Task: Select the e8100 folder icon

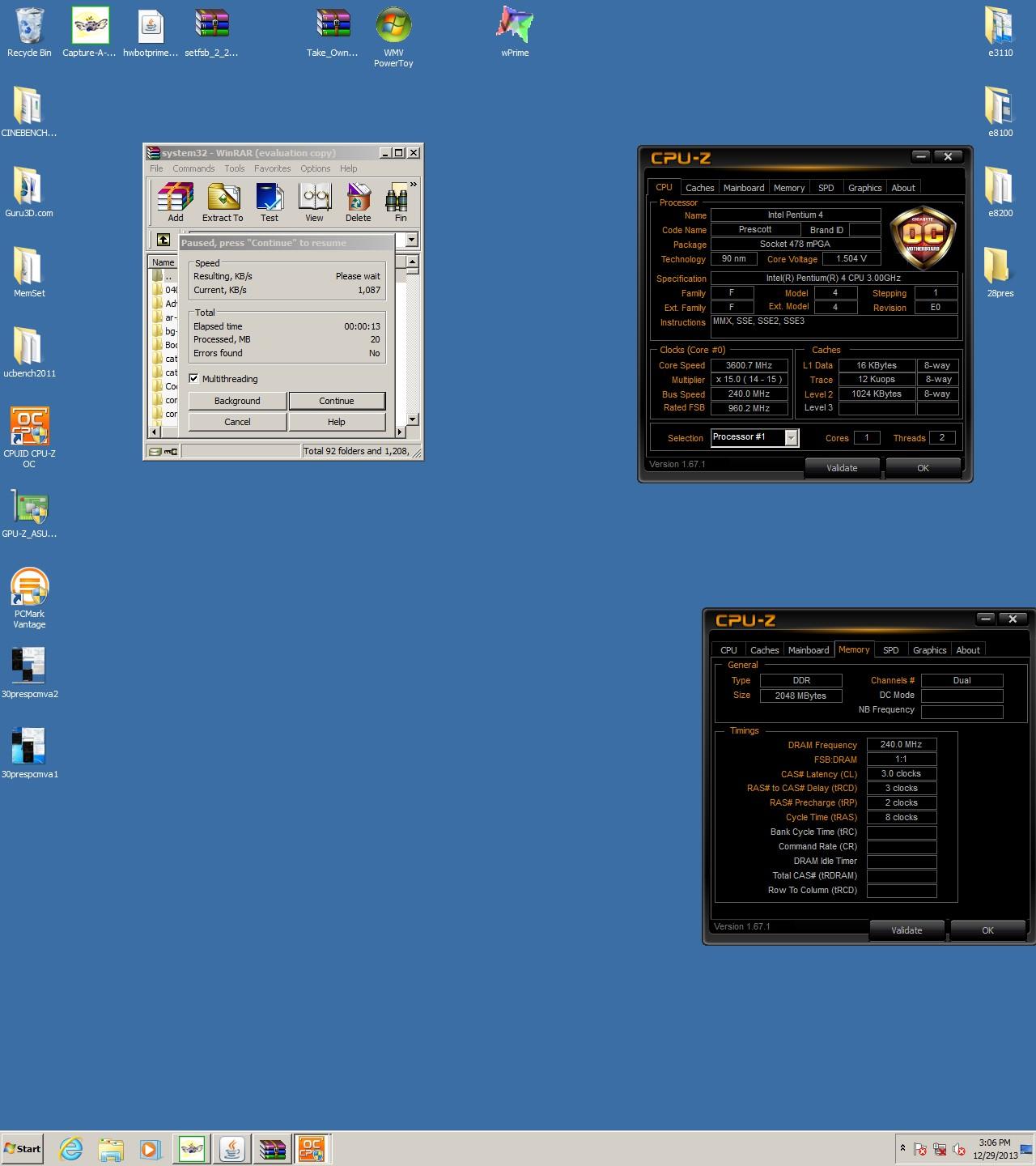Action: coord(1000,112)
